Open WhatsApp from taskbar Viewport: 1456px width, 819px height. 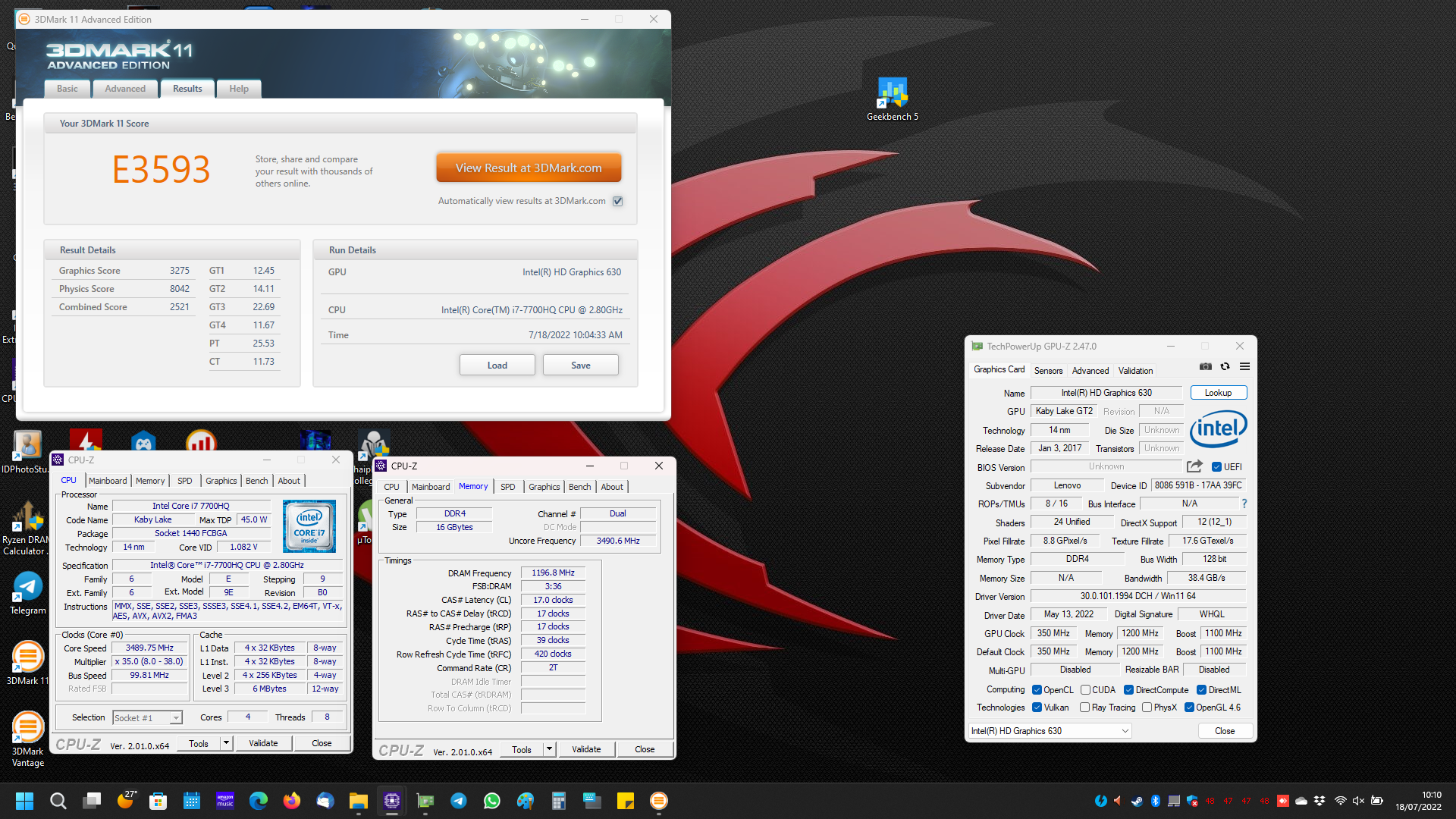[492, 801]
